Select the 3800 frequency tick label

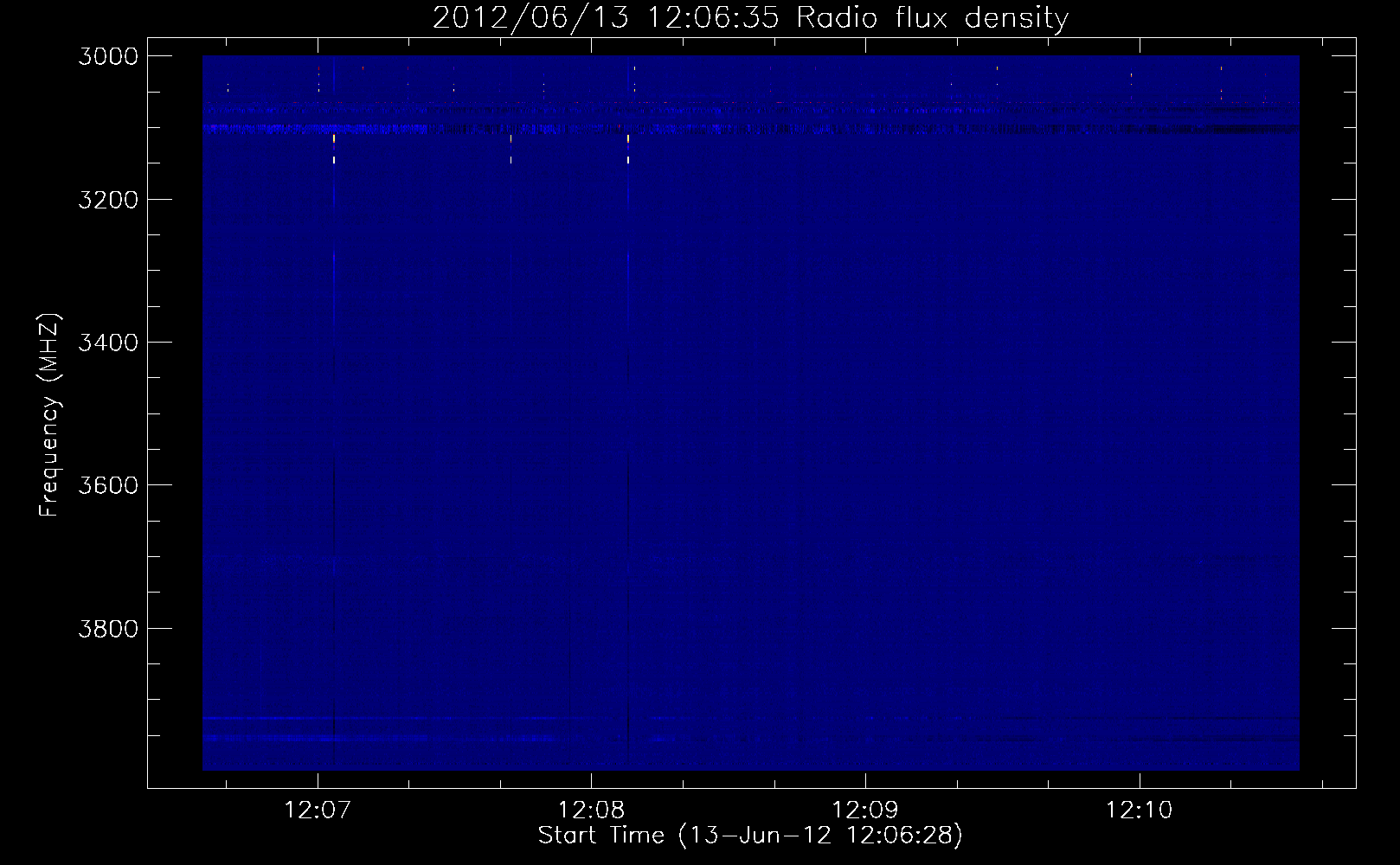[x=108, y=628]
